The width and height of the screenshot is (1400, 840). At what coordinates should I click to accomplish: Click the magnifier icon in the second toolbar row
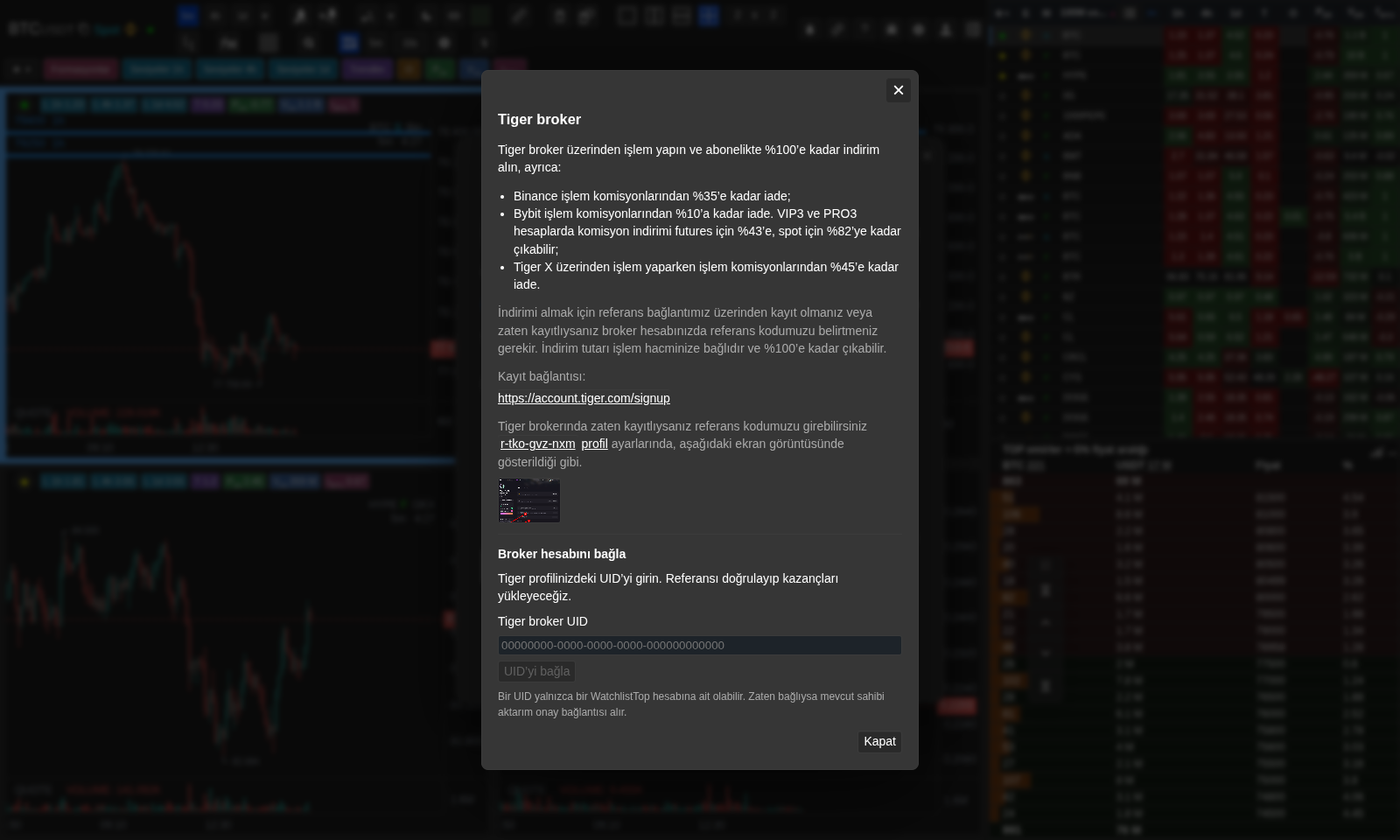point(309,42)
